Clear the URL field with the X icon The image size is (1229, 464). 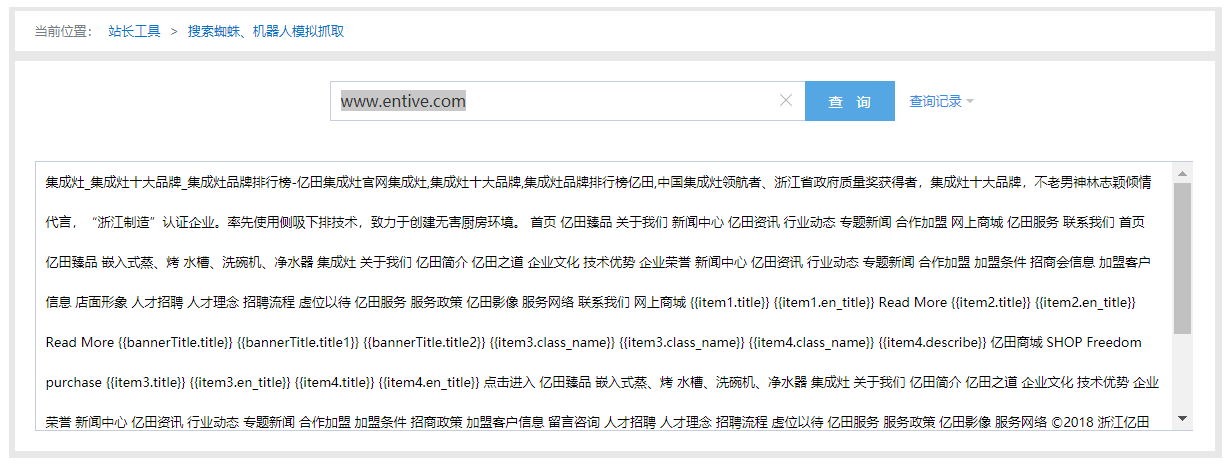point(785,100)
